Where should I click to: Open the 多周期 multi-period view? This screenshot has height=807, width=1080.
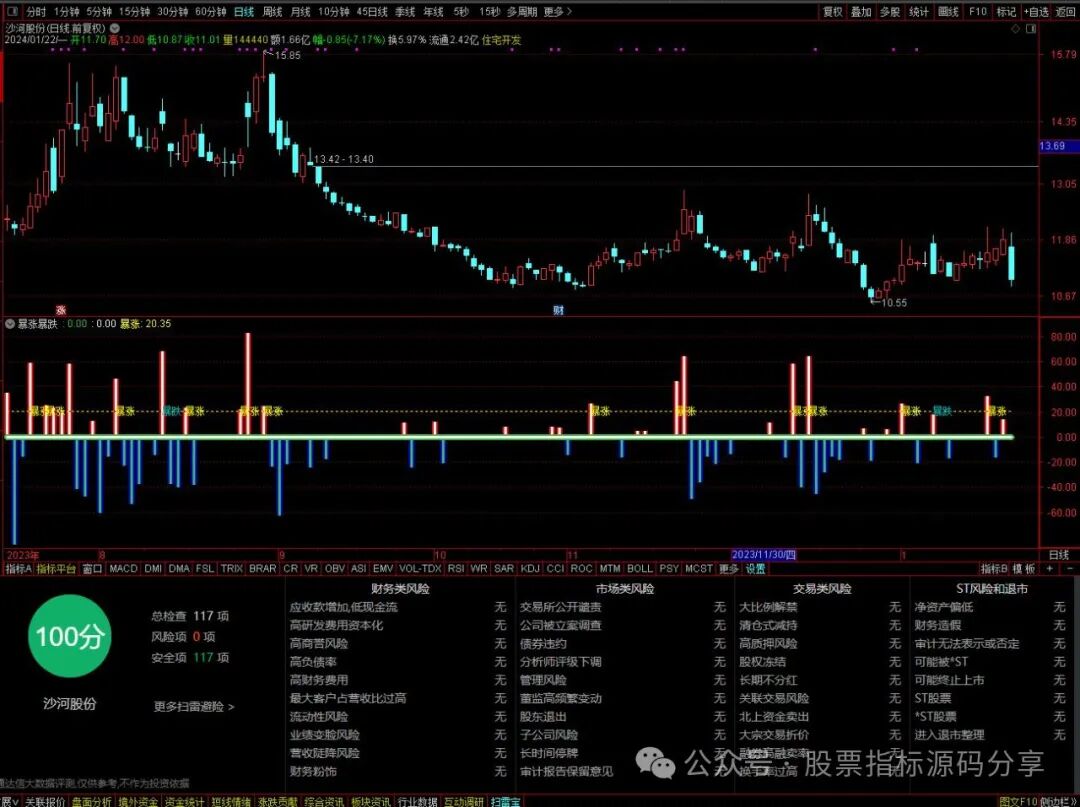coord(521,12)
